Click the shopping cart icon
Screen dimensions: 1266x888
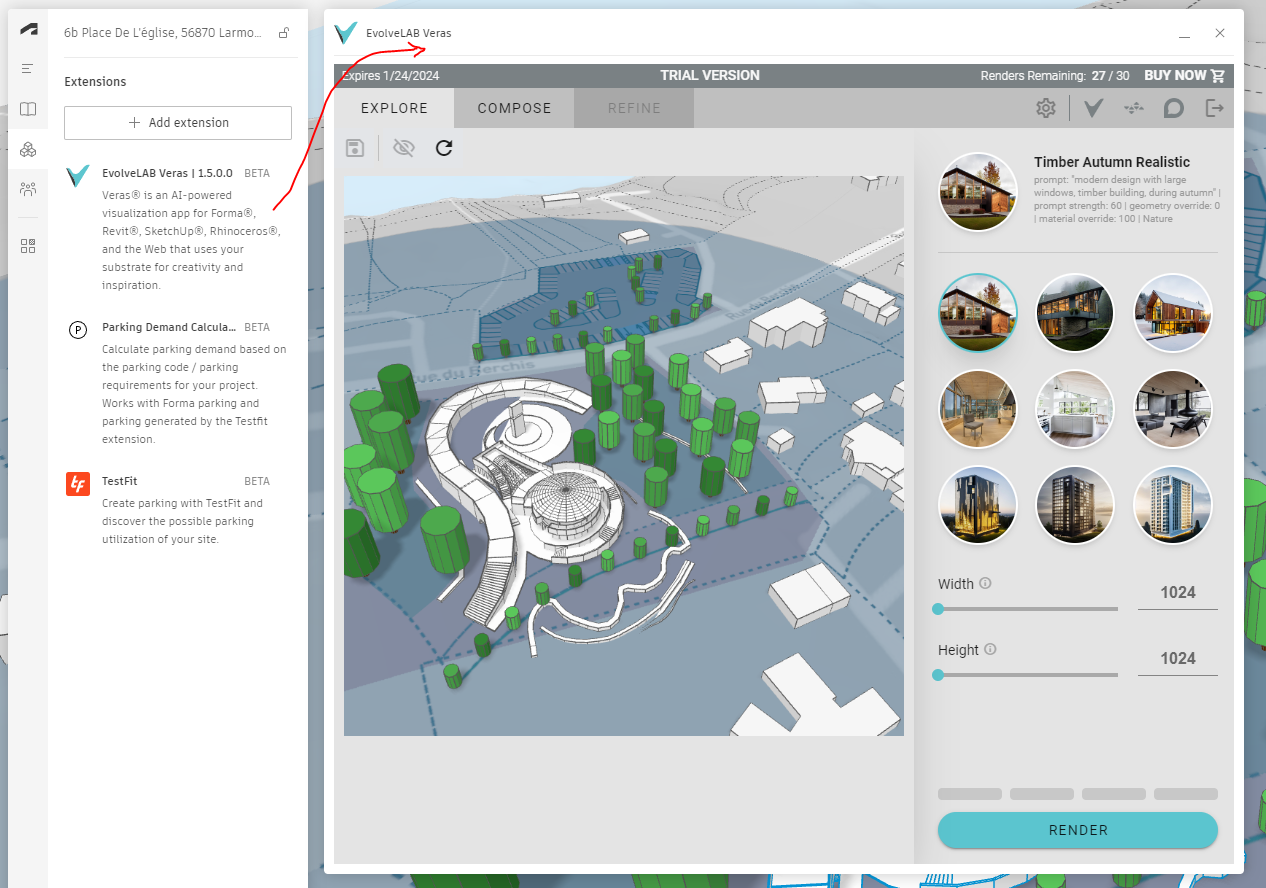pos(1218,76)
